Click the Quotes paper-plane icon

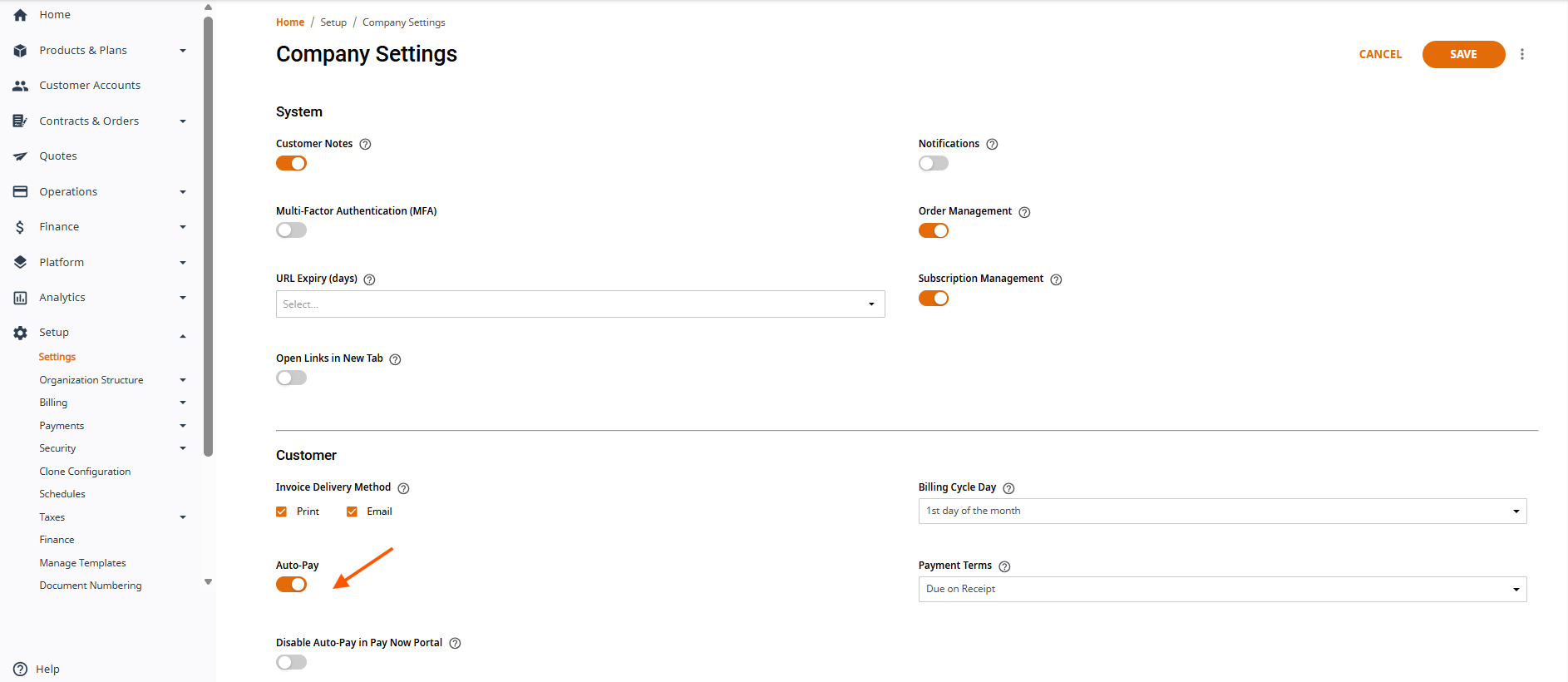pyautogui.click(x=21, y=156)
